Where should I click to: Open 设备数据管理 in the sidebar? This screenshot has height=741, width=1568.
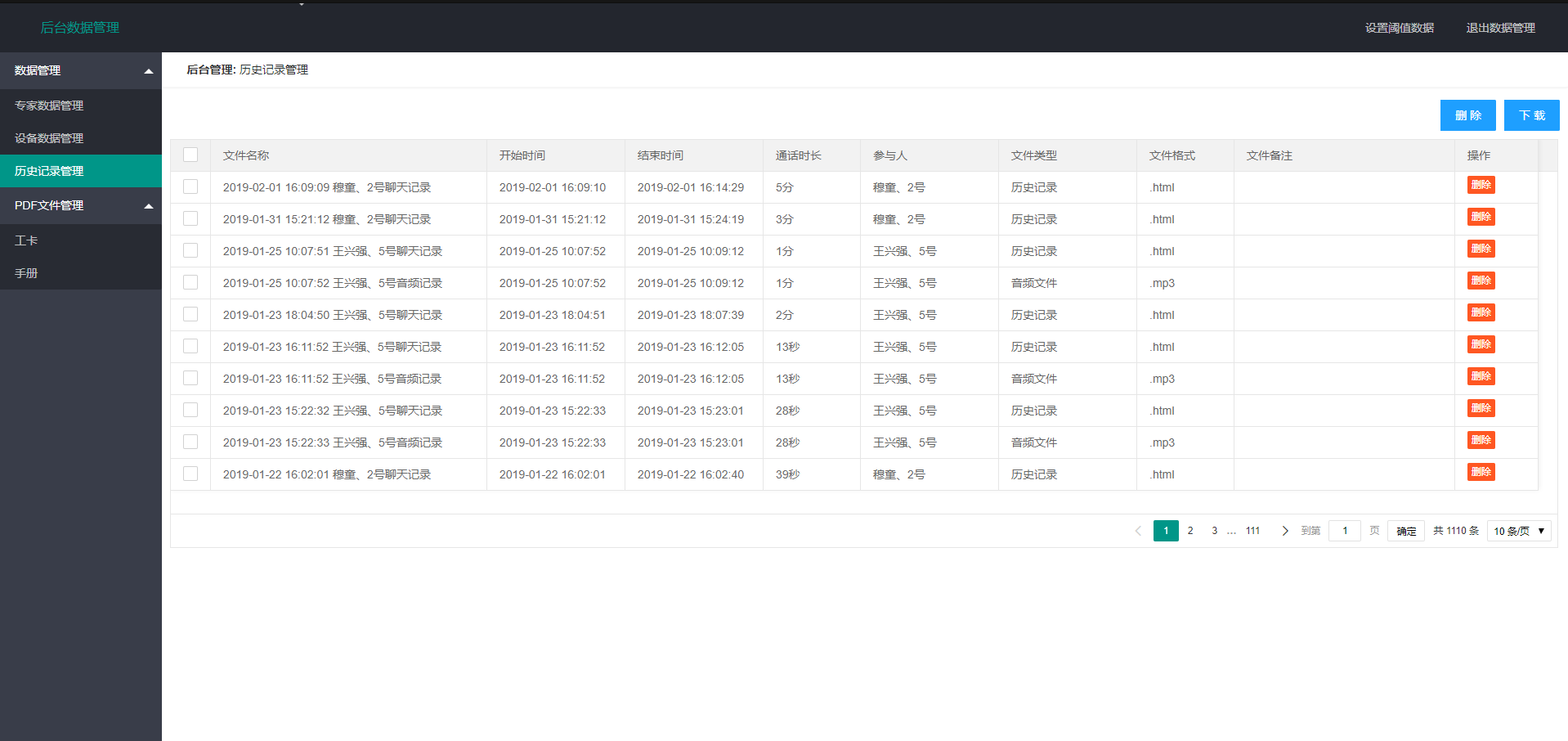point(49,138)
